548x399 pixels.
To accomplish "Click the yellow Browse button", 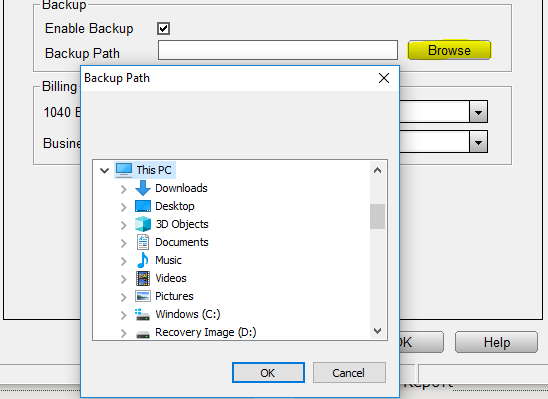I will tap(449, 50).
